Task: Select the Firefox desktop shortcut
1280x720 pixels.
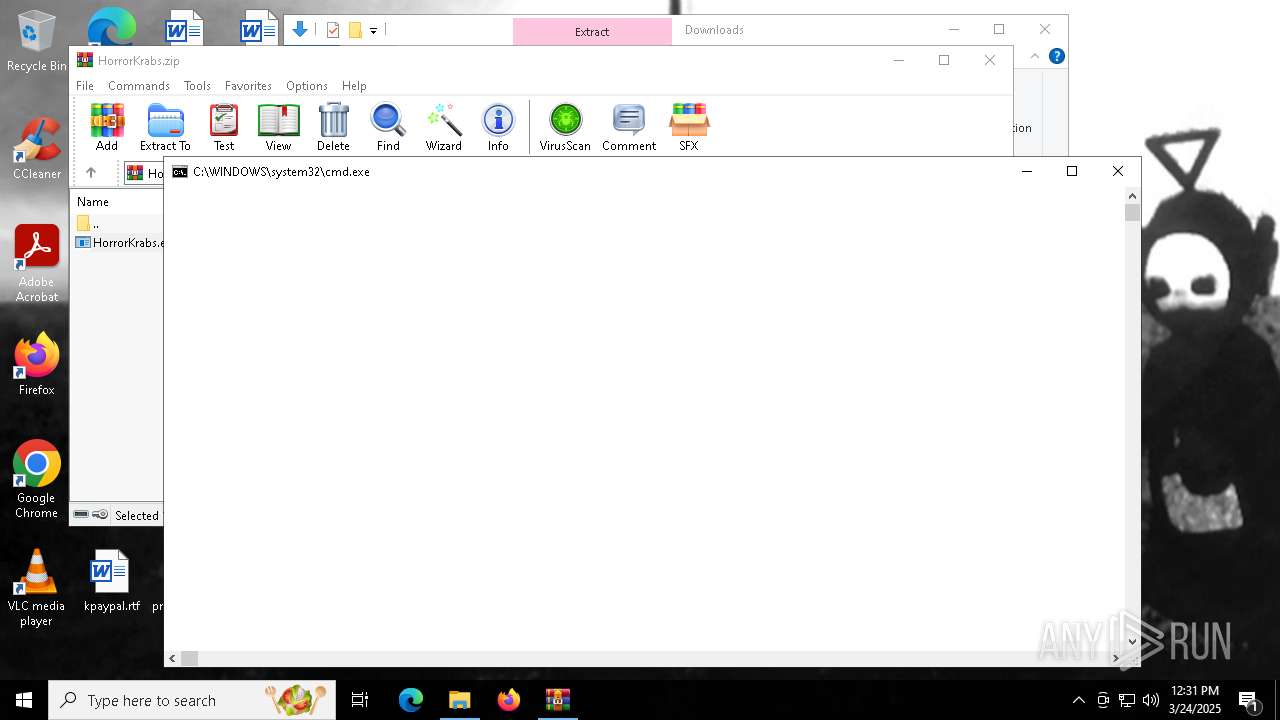Action: [x=37, y=364]
